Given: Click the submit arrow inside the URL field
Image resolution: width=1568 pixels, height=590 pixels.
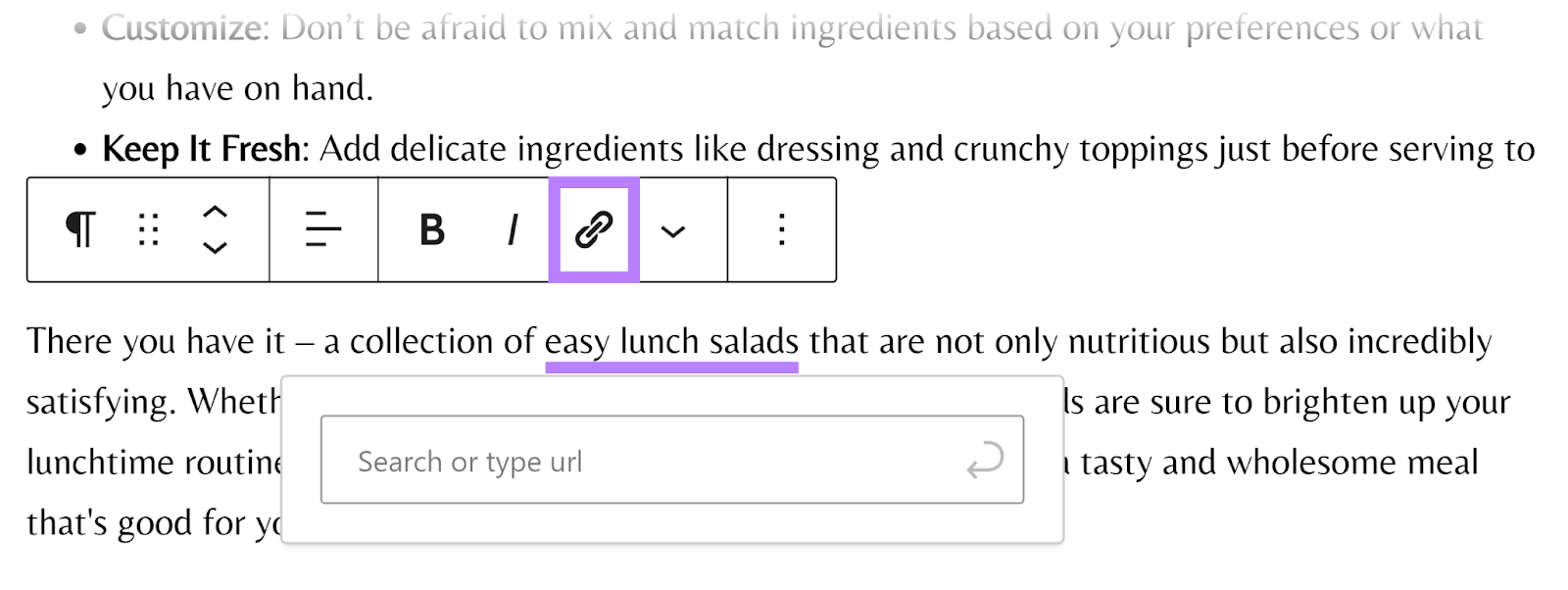Looking at the screenshot, I should (x=985, y=460).
